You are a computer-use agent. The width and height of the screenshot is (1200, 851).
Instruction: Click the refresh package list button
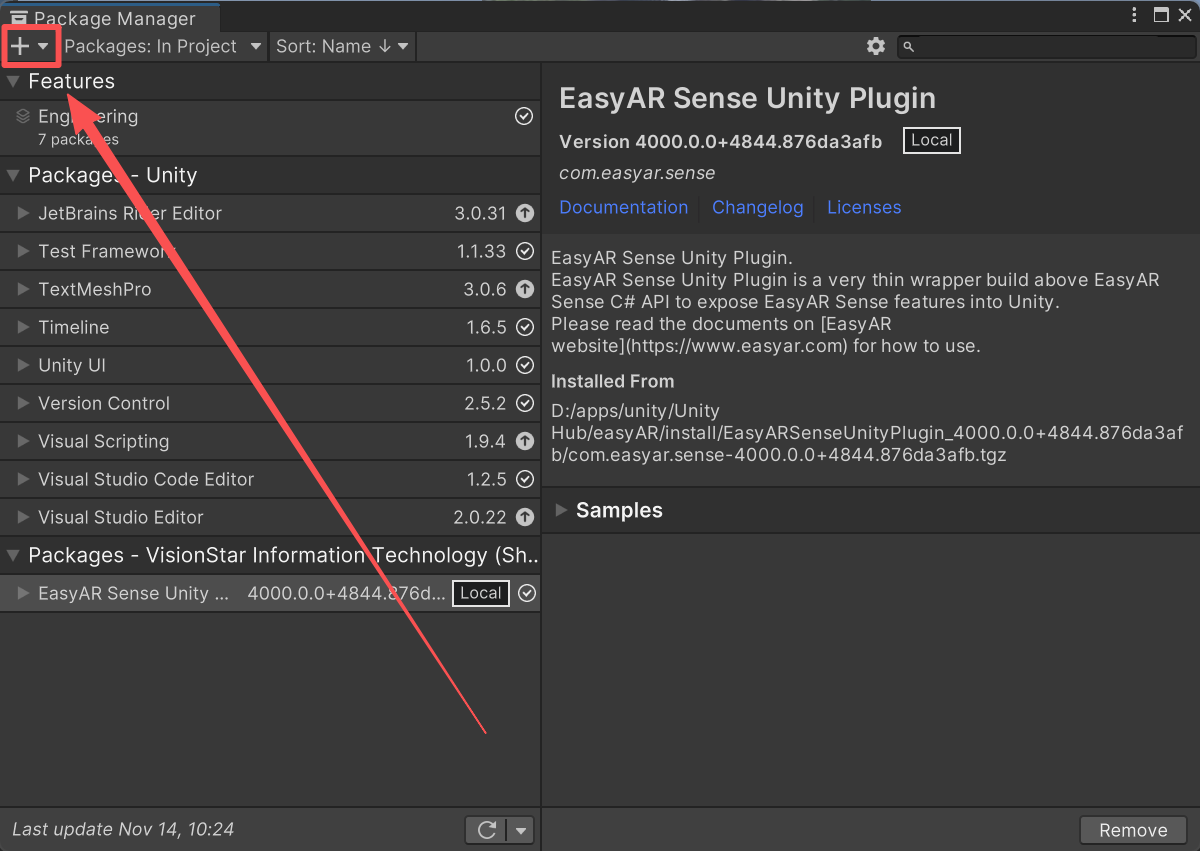tap(487, 830)
